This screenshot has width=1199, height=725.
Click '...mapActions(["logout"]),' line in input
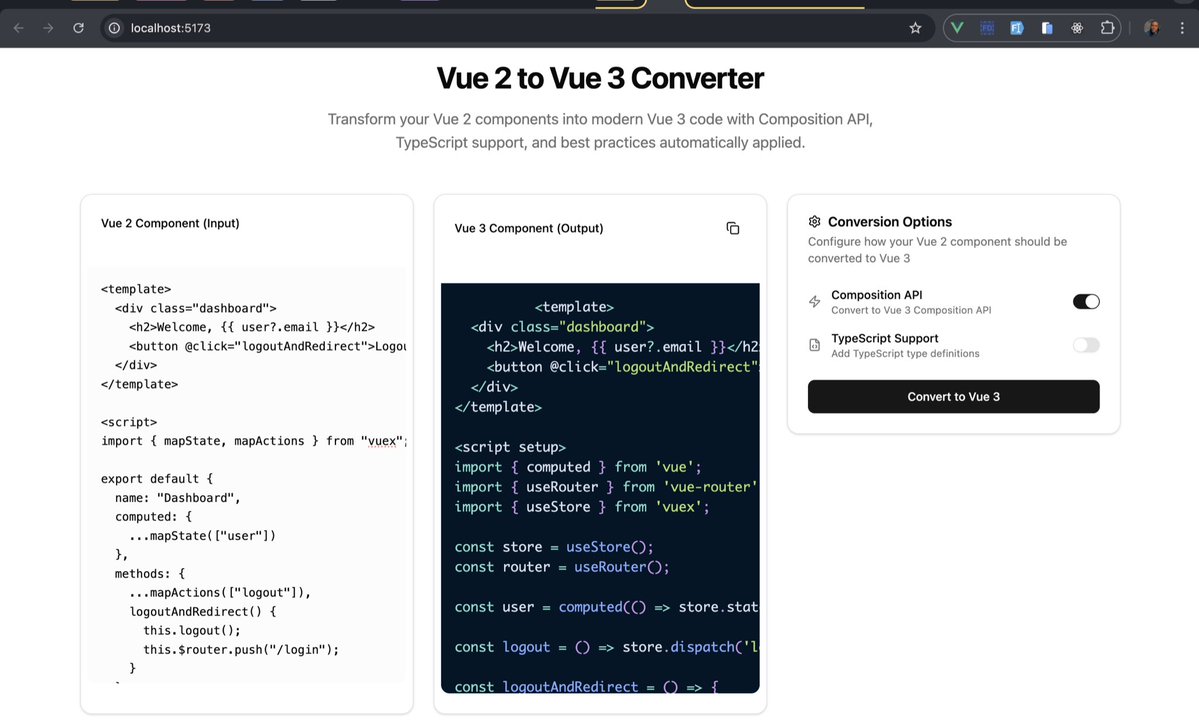click(x=220, y=593)
